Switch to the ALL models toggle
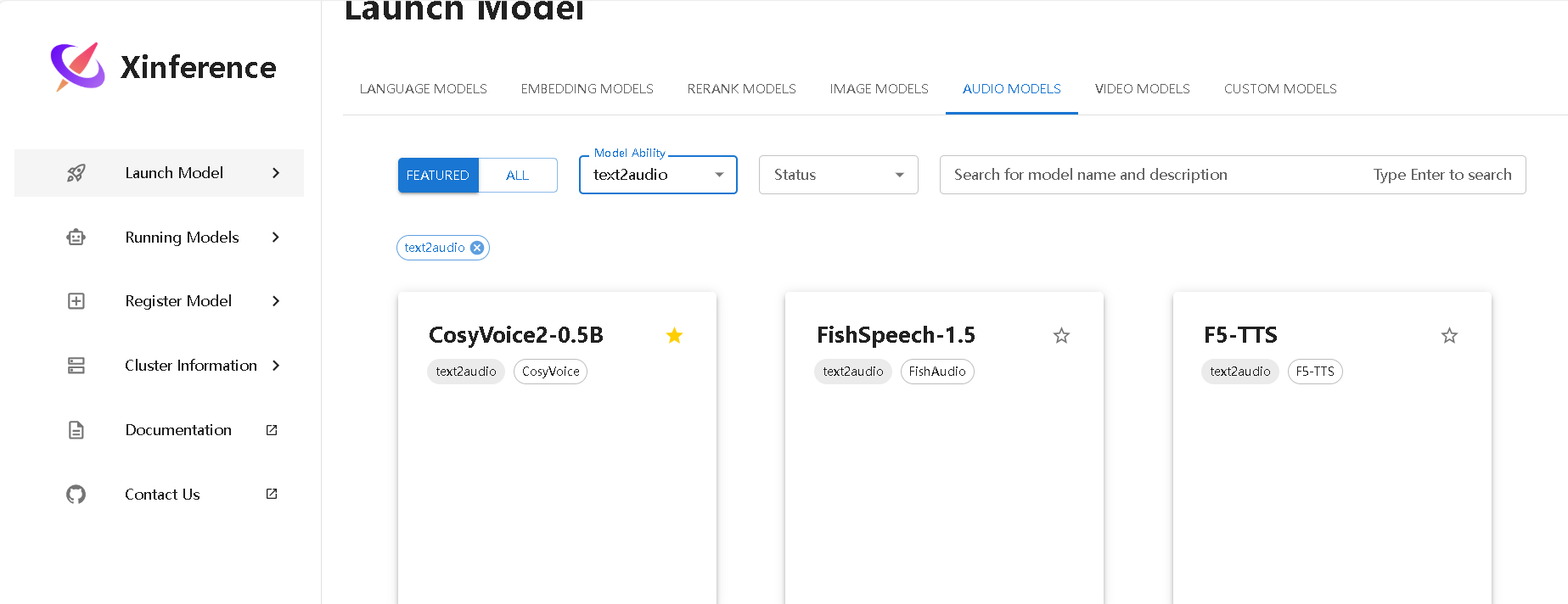Image resolution: width=1568 pixels, height=604 pixels. [x=518, y=175]
